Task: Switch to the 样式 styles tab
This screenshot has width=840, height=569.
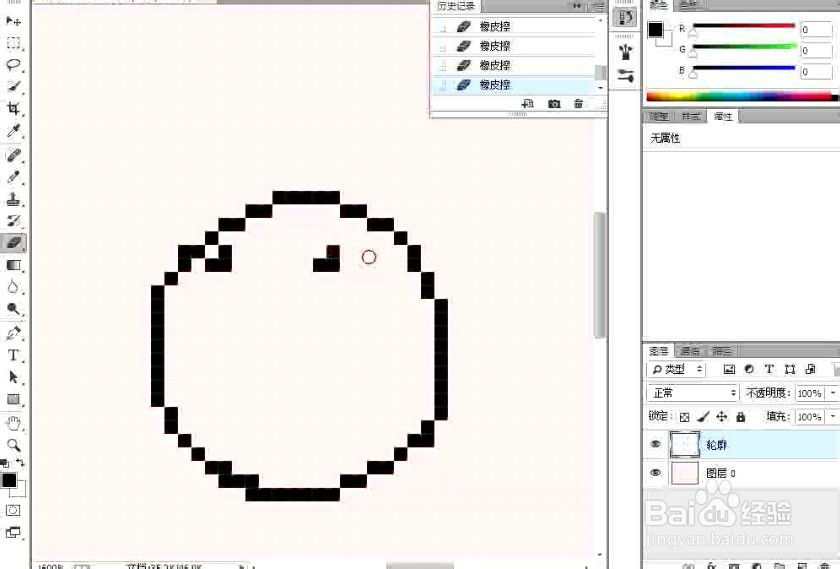Action: point(691,116)
